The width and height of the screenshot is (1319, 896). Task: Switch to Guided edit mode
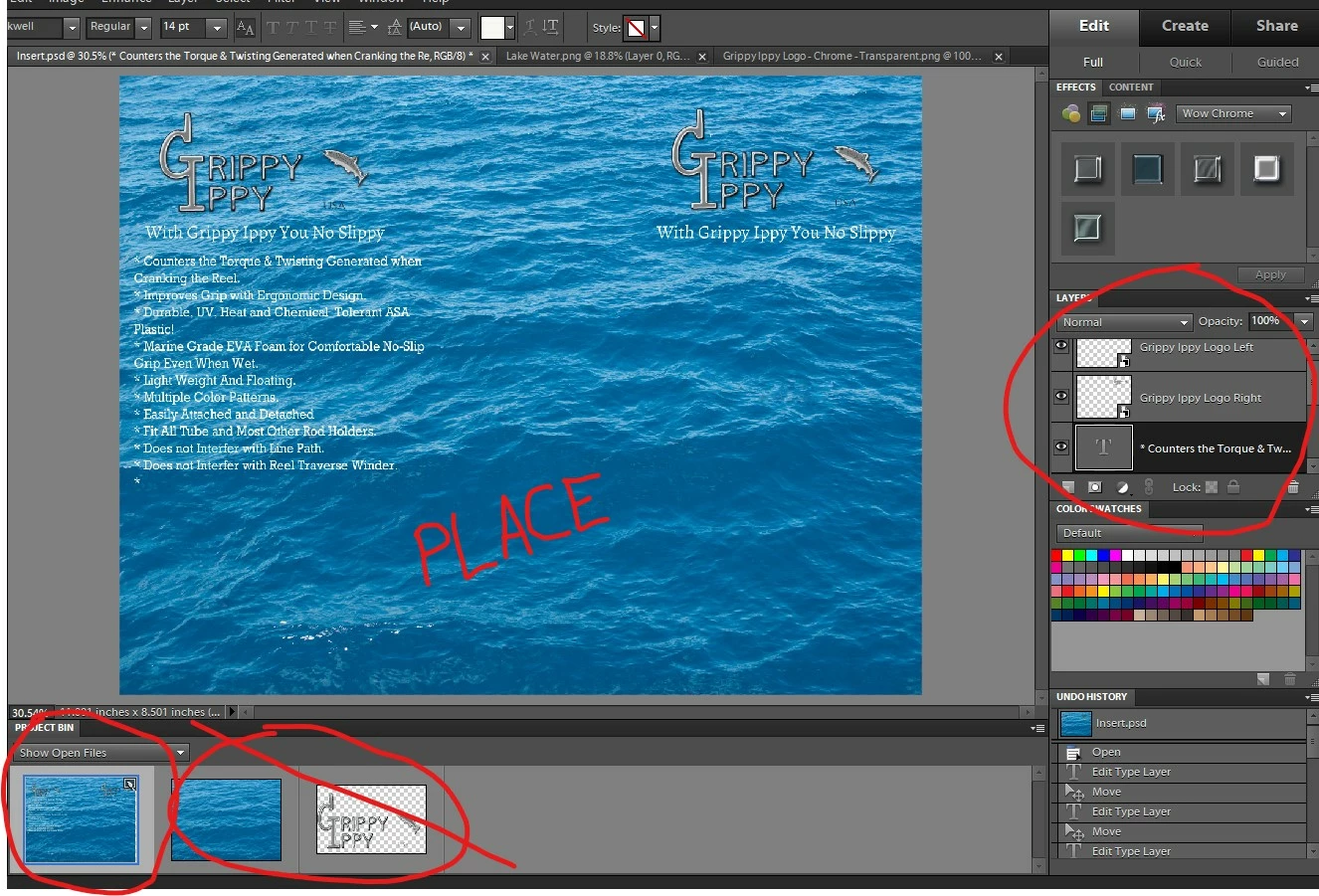click(1277, 62)
